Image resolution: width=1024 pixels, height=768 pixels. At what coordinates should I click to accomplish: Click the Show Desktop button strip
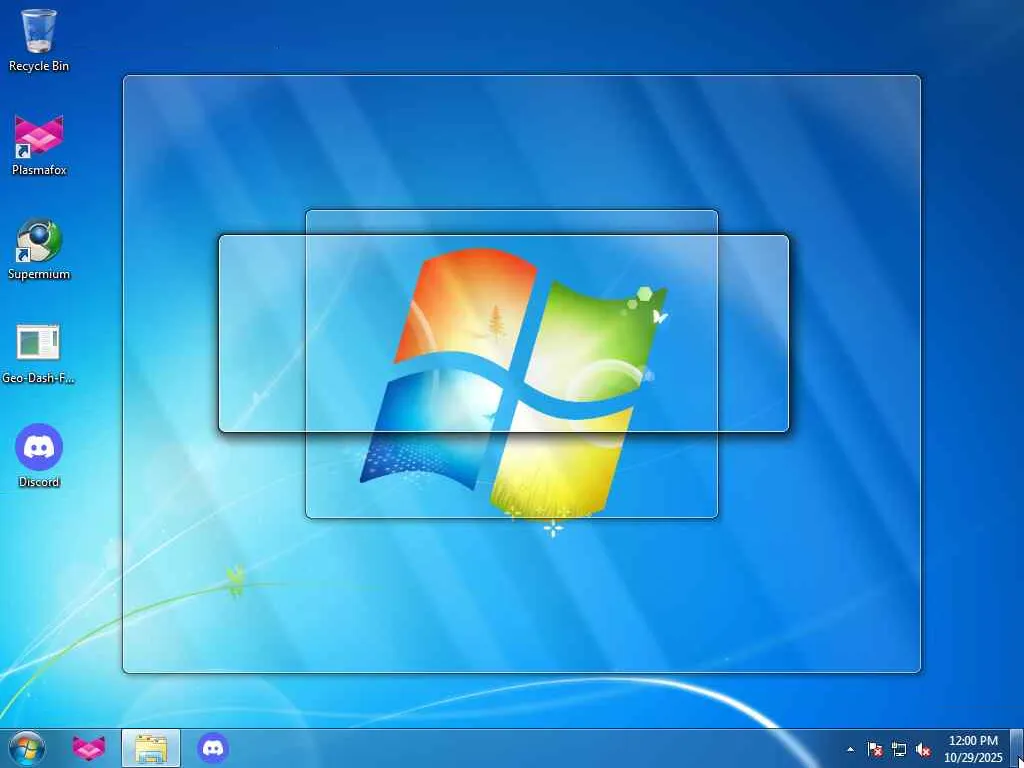(x=1017, y=748)
